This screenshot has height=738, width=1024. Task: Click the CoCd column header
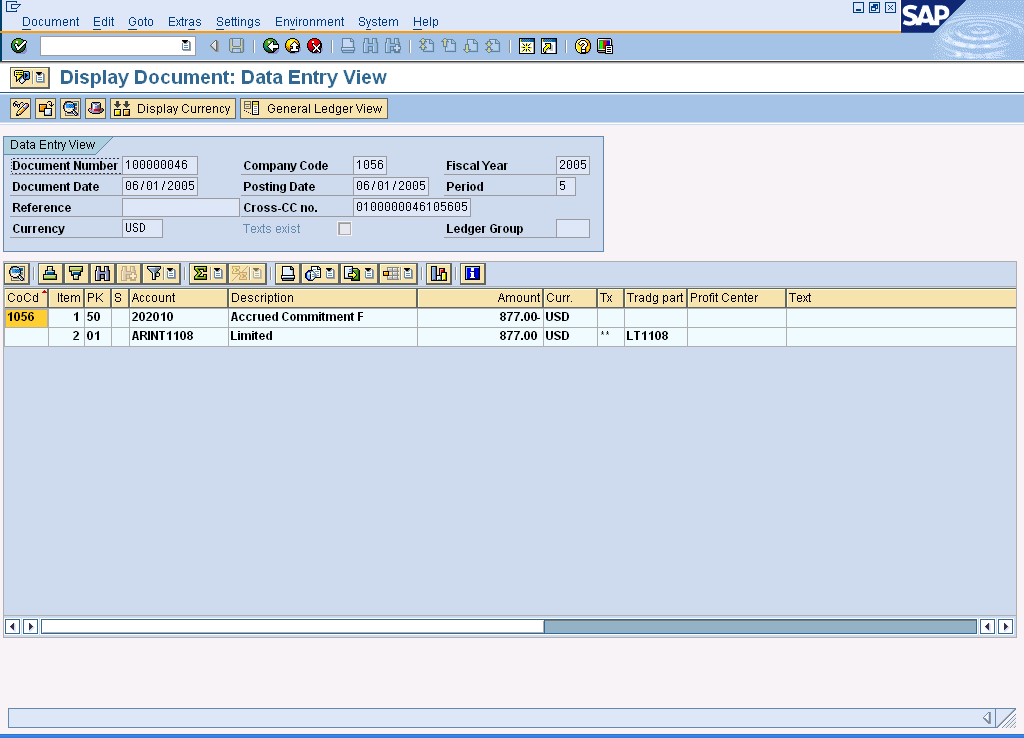tap(26, 298)
